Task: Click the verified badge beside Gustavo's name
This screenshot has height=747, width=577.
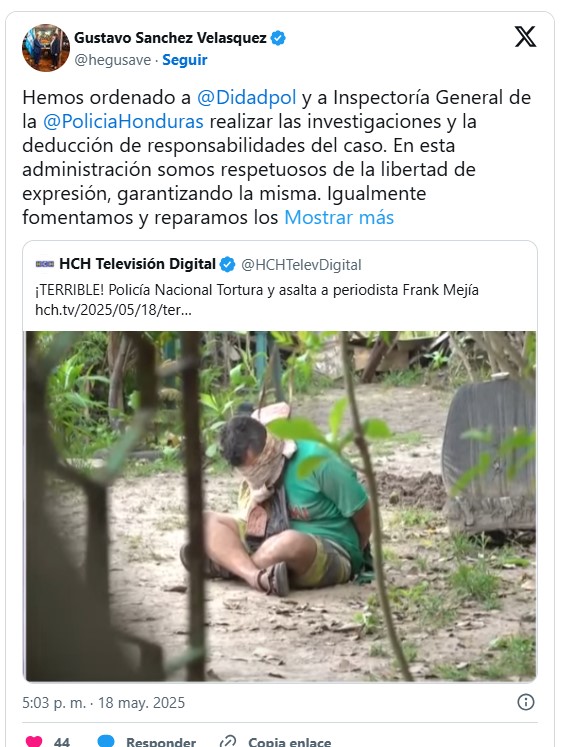Action: 278,38
